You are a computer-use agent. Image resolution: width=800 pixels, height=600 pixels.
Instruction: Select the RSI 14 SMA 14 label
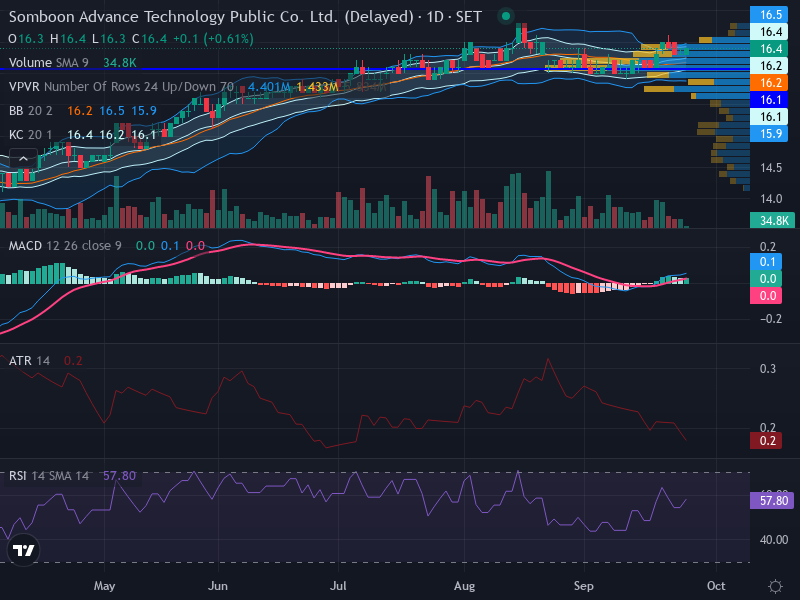(48, 476)
